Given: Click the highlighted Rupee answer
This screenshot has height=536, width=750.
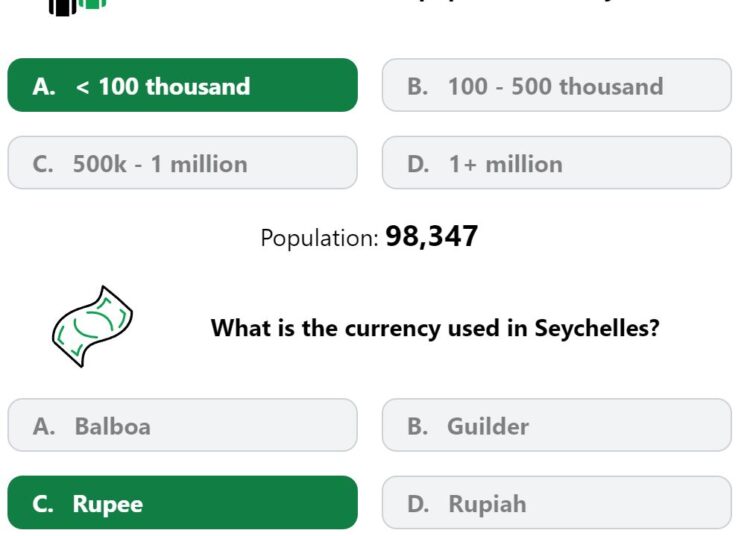Looking at the screenshot, I should pyautogui.click(x=182, y=503).
